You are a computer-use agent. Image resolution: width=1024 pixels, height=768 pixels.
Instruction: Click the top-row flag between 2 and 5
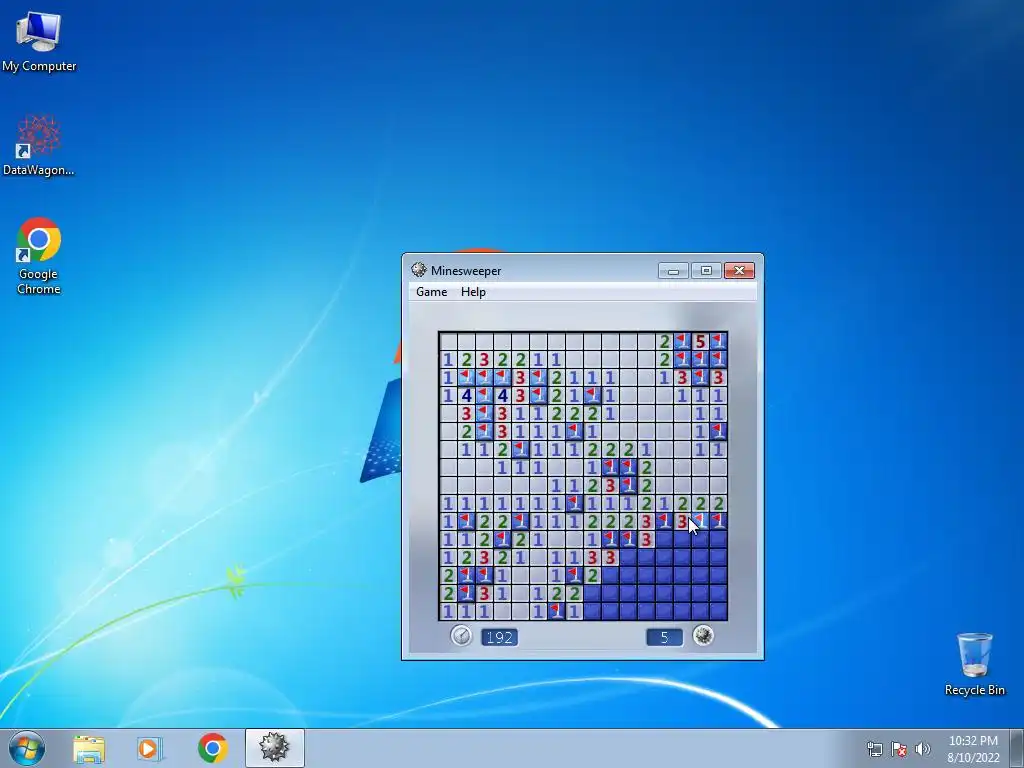(682, 341)
